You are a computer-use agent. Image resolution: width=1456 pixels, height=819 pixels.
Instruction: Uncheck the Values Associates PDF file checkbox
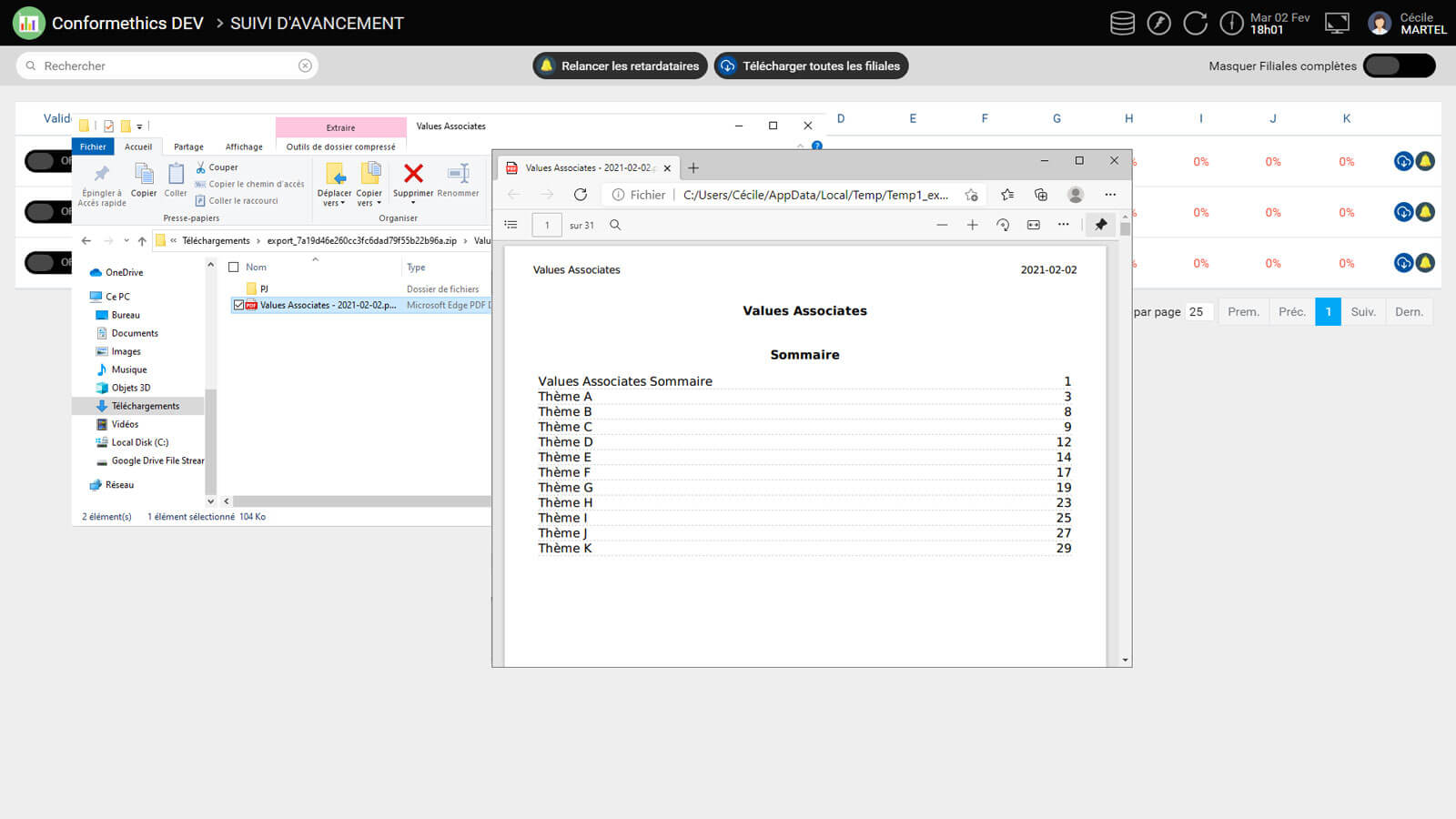pos(238,305)
